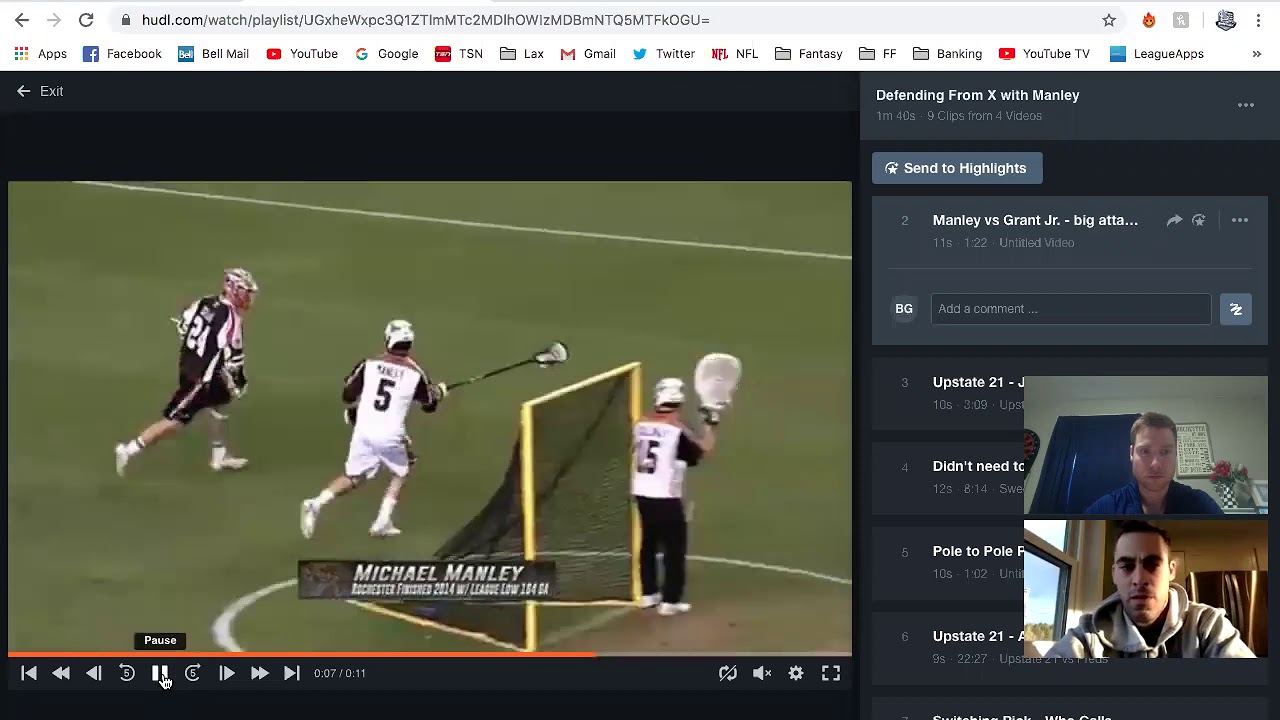Skip back 5 seconds in the clip

tap(127, 673)
